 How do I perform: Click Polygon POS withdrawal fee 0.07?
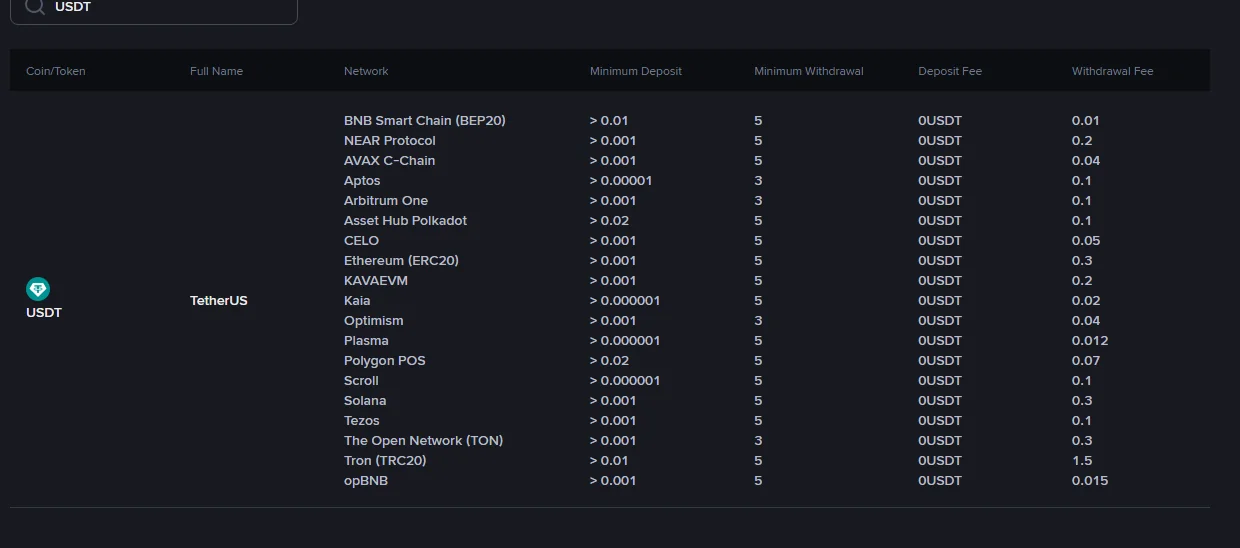[1086, 360]
